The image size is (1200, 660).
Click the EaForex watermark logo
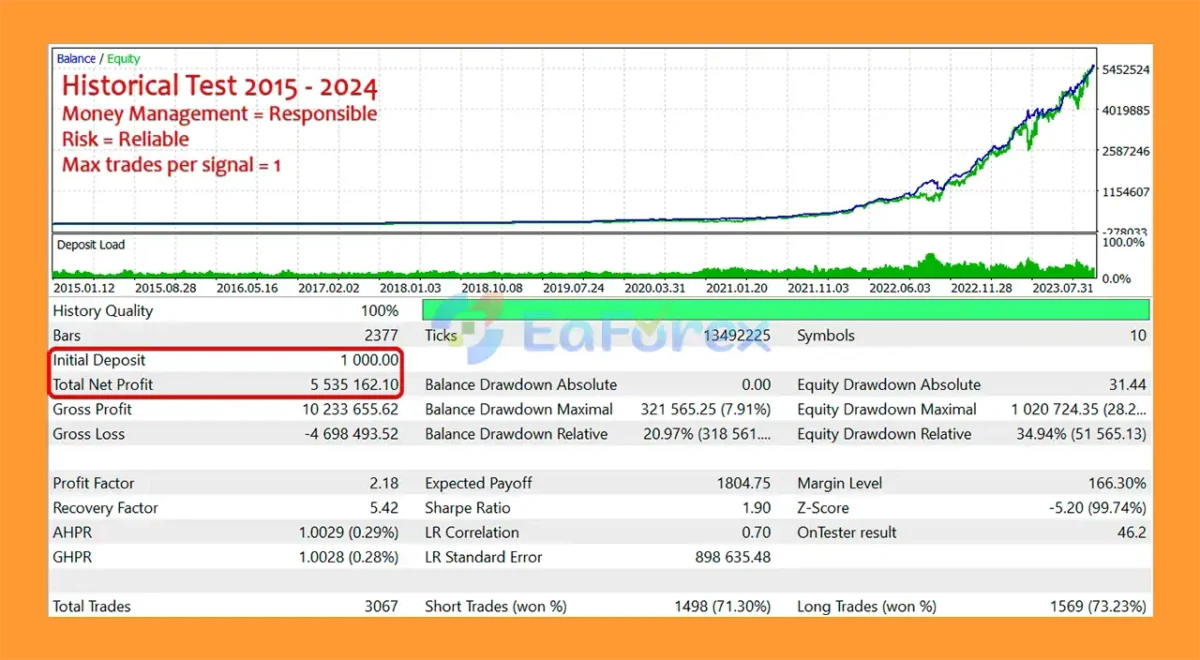tap(600, 321)
